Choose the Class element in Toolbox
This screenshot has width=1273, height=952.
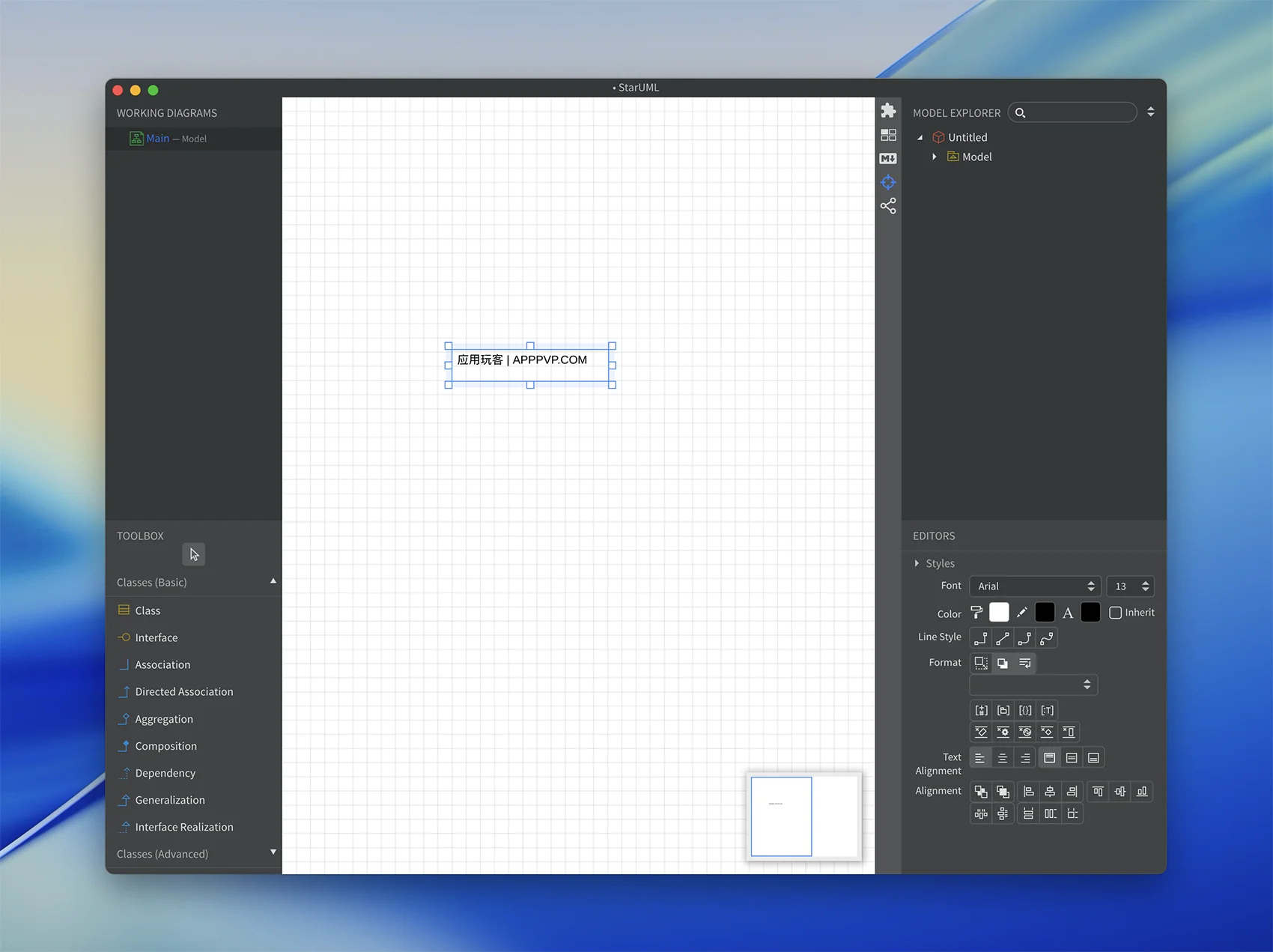point(148,610)
